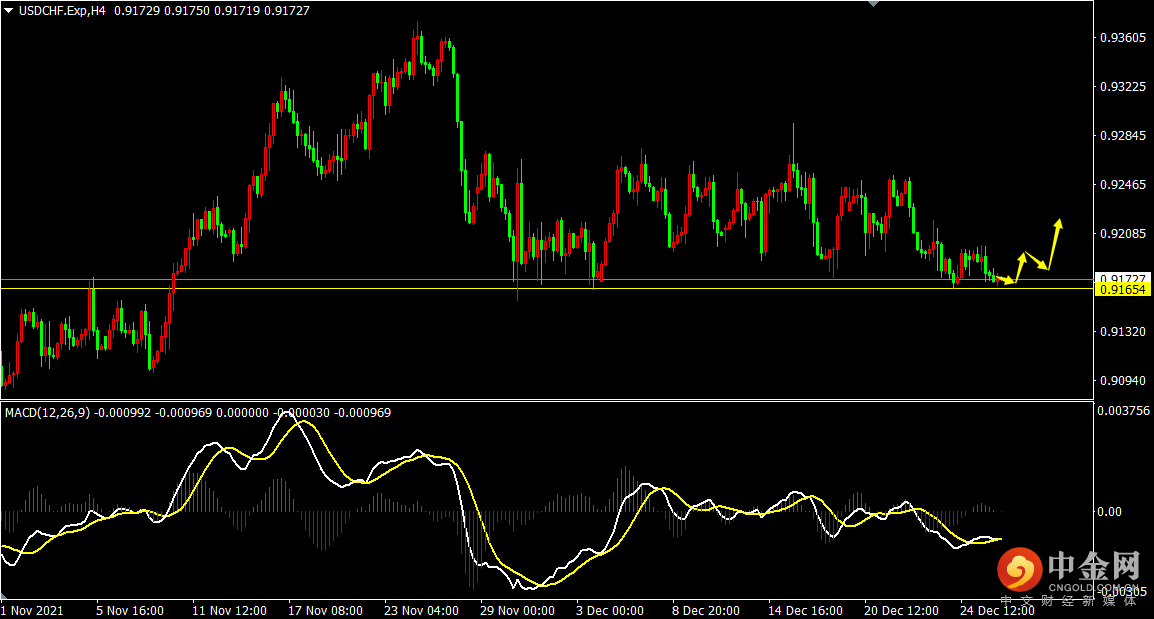Viewport: 1154px width, 619px height.
Task: Click the MACD(12,26,9) indicator label
Action: click(47, 413)
